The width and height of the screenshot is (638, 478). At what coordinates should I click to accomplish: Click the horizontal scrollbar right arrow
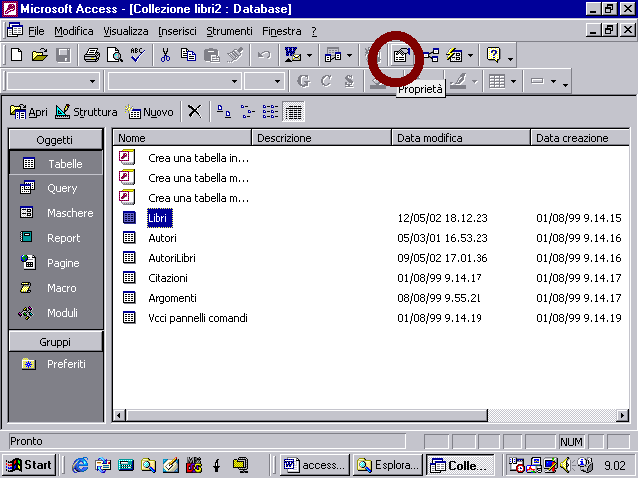(622, 415)
